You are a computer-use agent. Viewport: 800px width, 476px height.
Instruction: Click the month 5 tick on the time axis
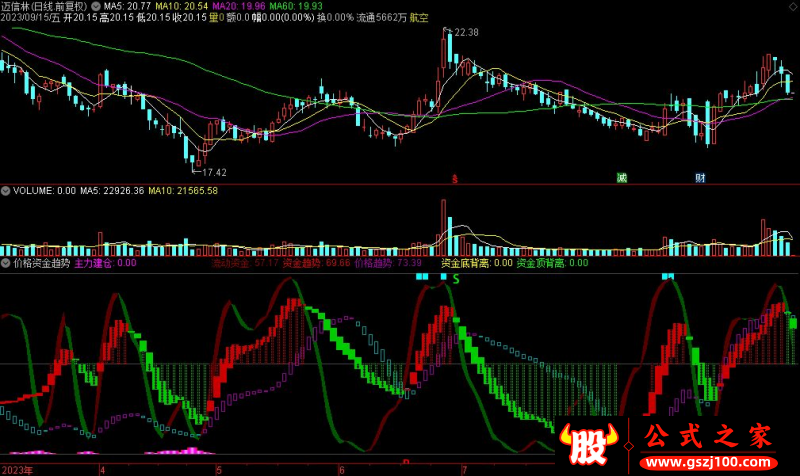point(219,470)
